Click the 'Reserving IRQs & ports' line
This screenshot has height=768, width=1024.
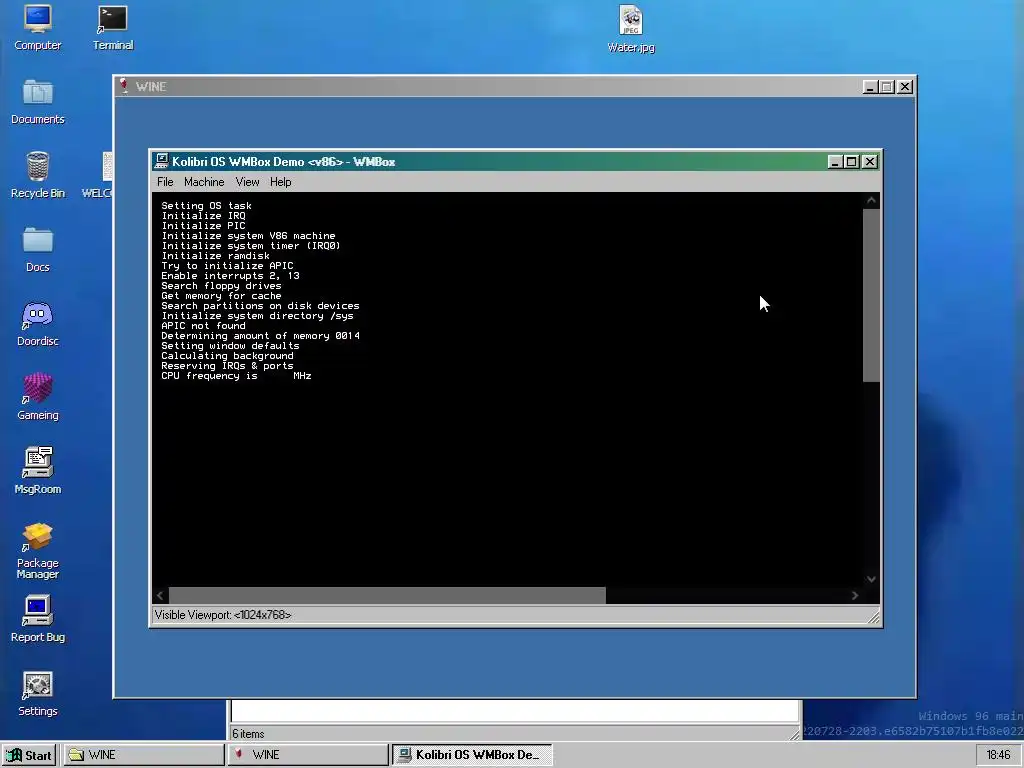(x=227, y=366)
